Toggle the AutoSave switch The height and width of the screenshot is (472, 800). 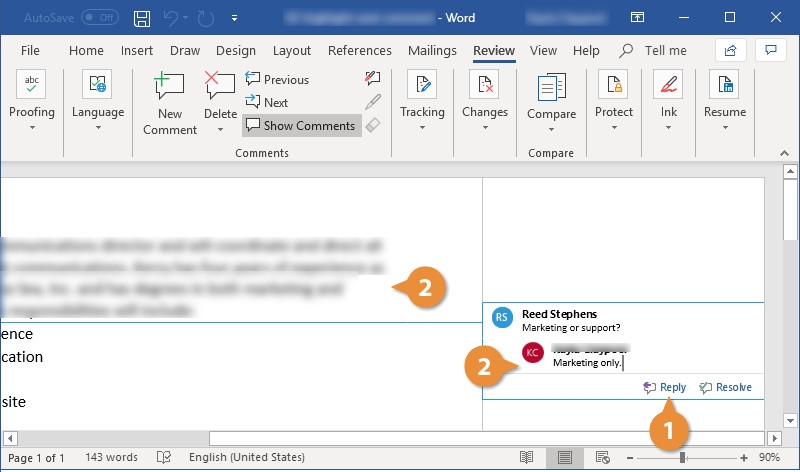[99, 18]
